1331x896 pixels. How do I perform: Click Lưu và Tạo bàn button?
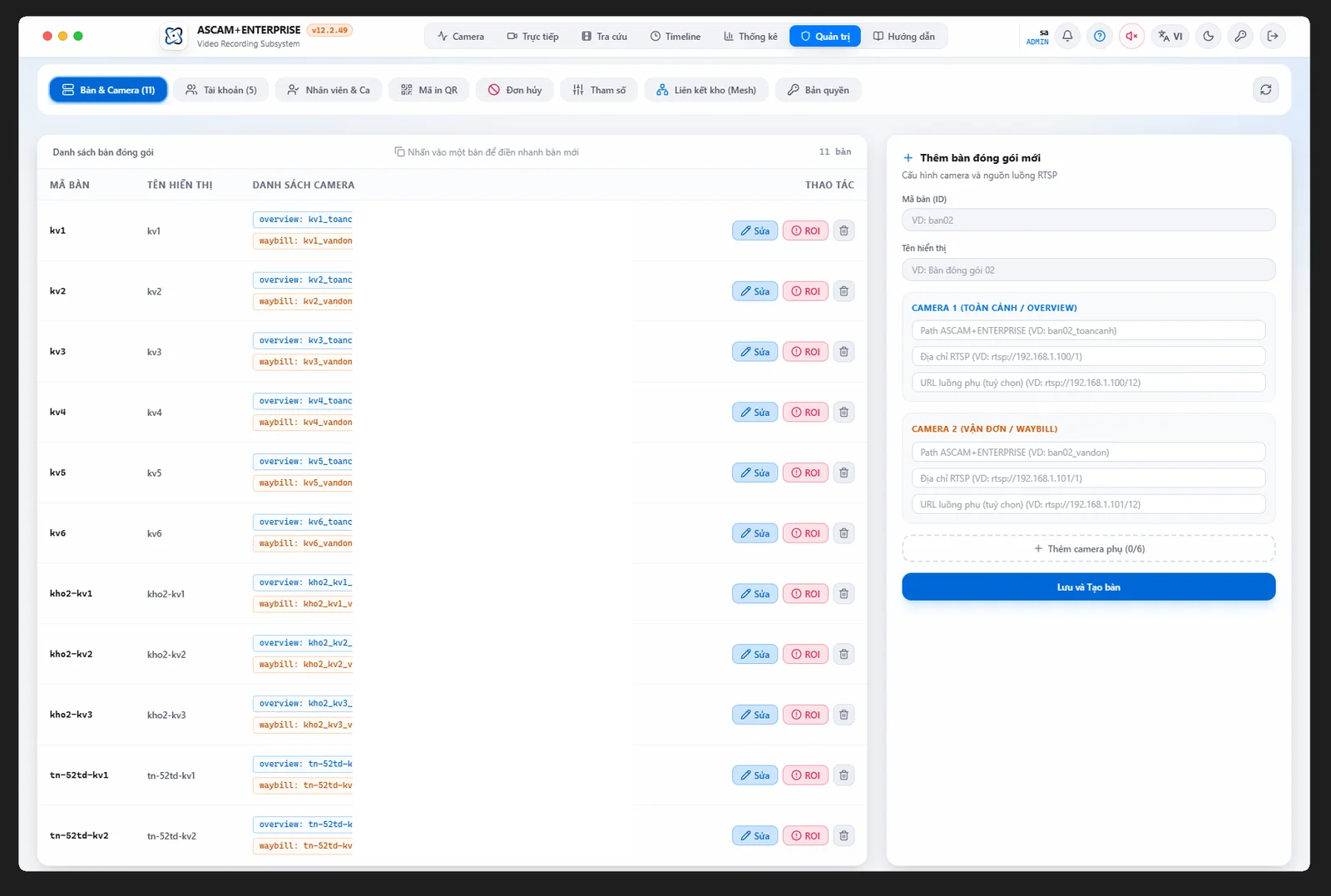coord(1089,587)
